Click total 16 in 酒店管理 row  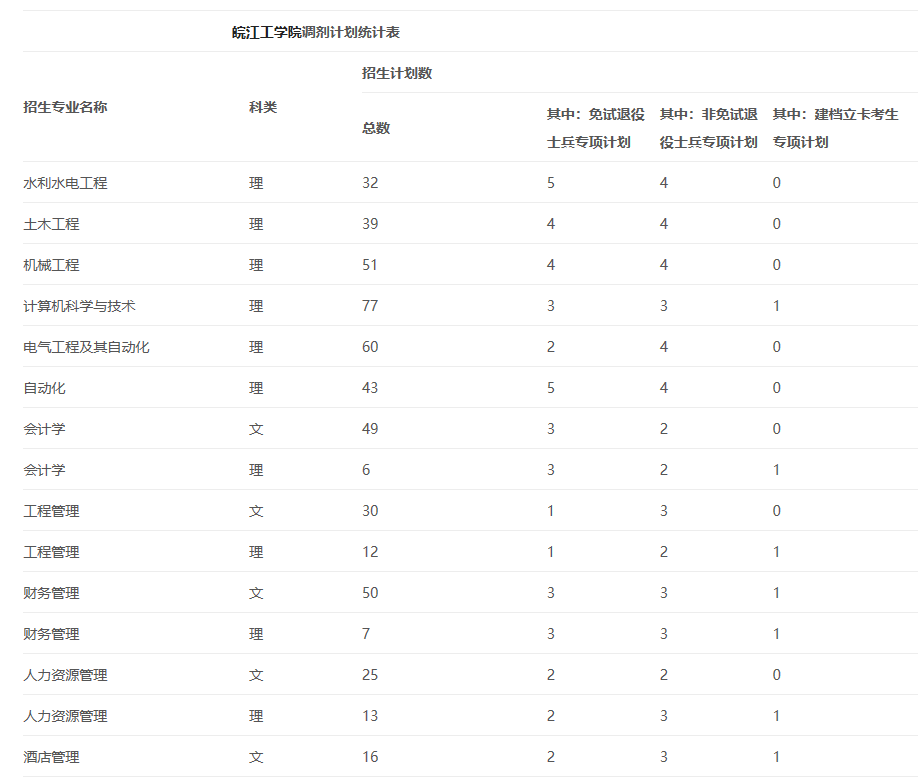coord(370,757)
